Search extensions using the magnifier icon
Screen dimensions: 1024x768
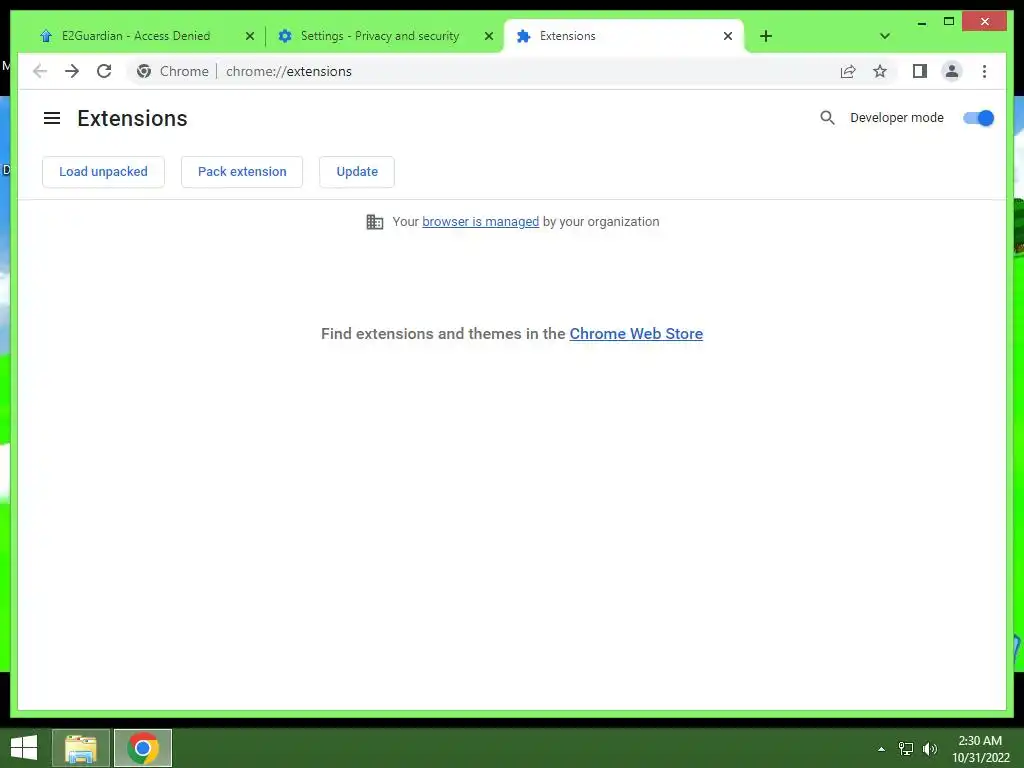[x=827, y=118]
